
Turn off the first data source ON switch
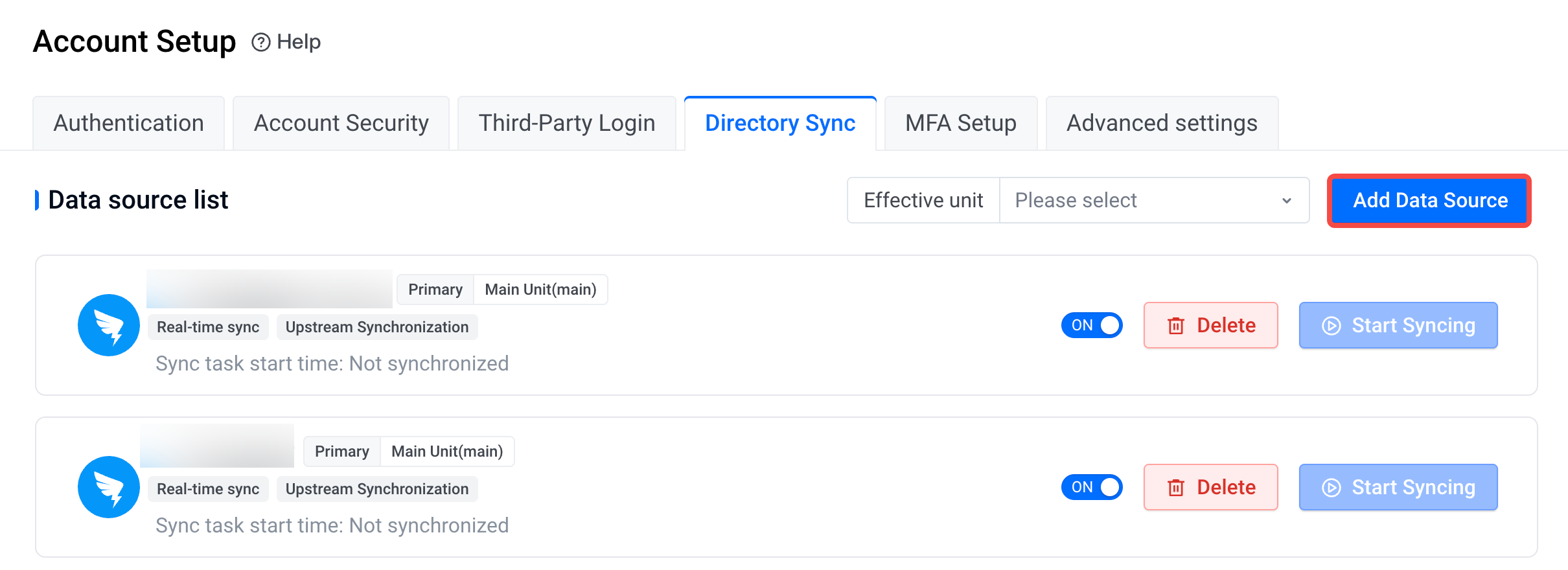1092,325
